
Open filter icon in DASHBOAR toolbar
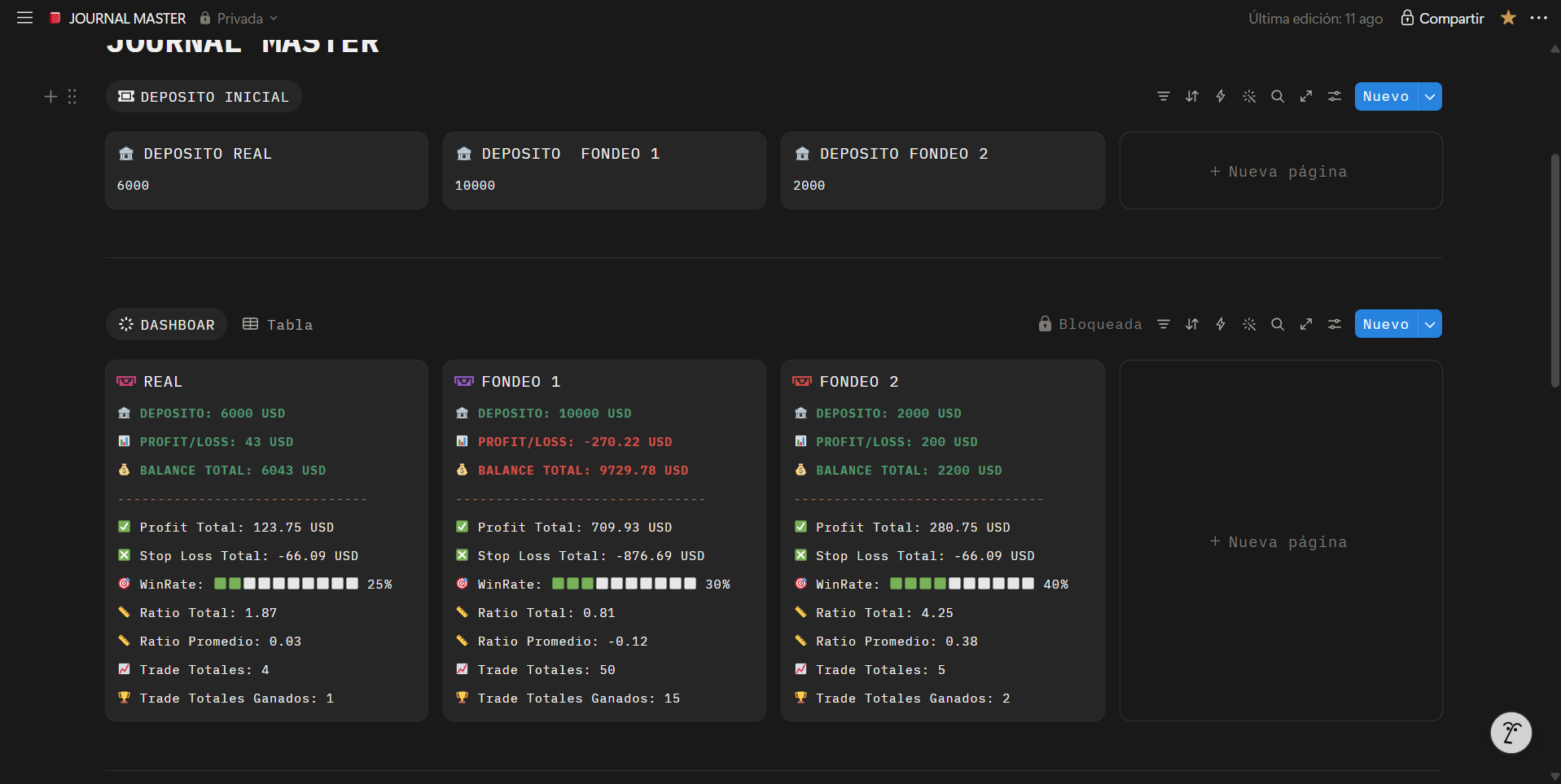click(x=1164, y=324)
